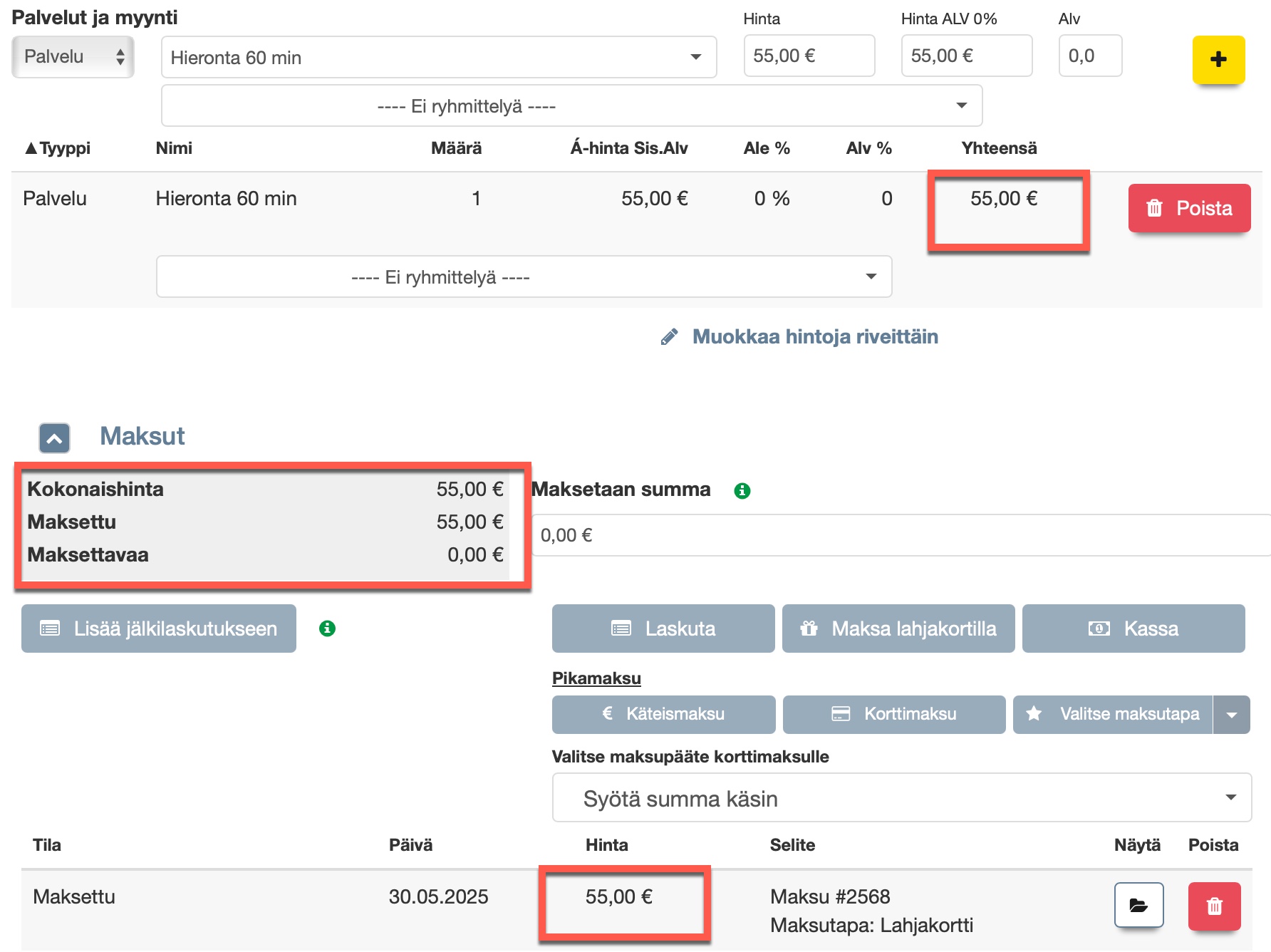
Task: Click the green info icon beside Maksetaan summa
Action: (x=742, y=490)
